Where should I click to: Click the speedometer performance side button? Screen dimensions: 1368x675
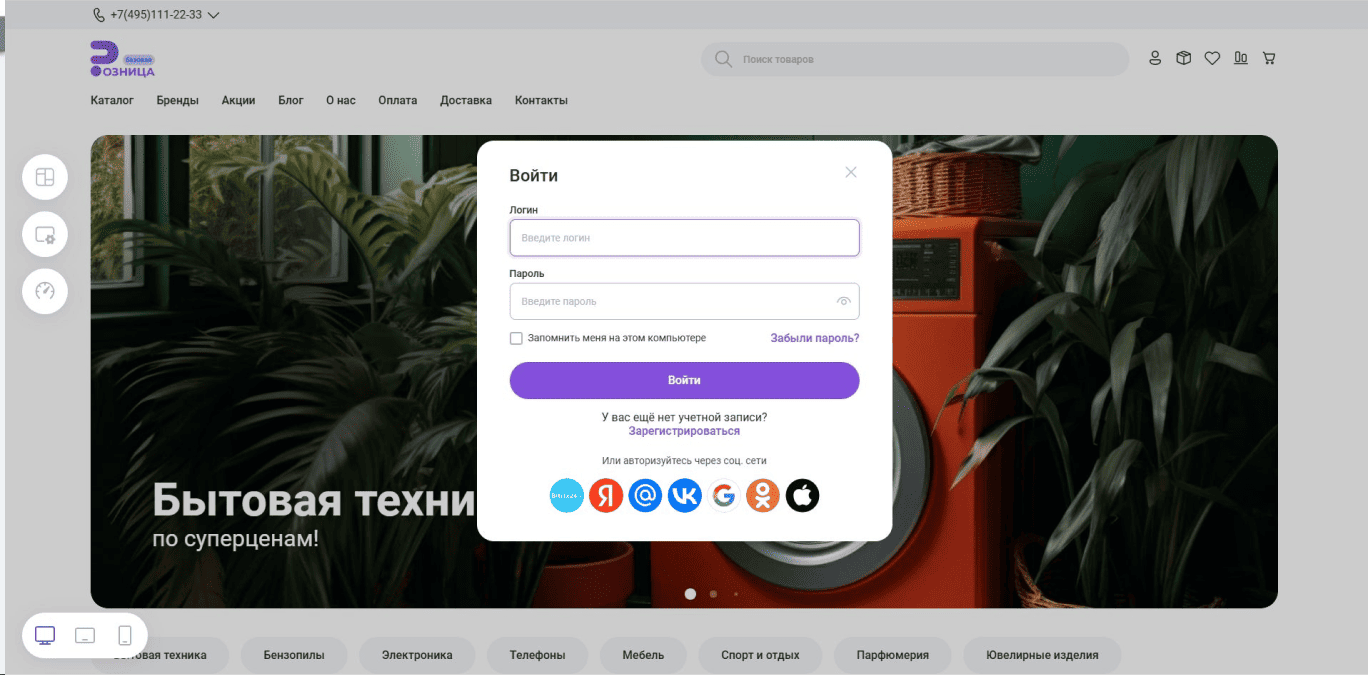tap(45, 291)
